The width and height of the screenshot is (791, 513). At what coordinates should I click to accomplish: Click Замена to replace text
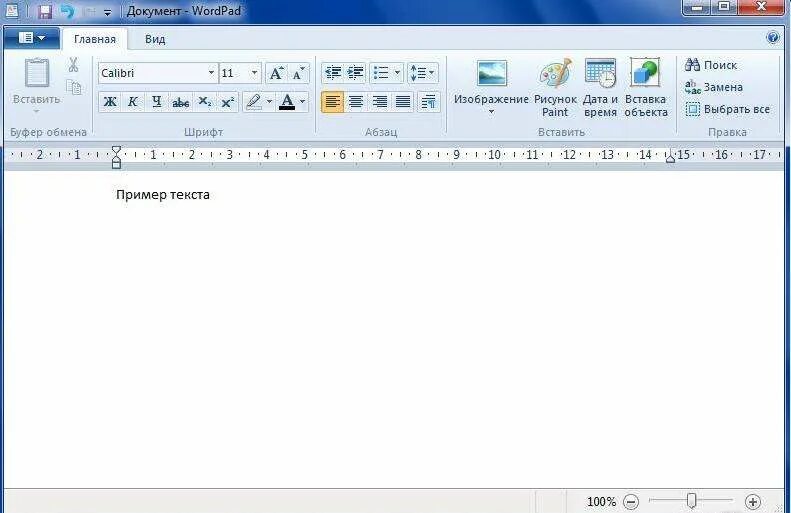714,87
